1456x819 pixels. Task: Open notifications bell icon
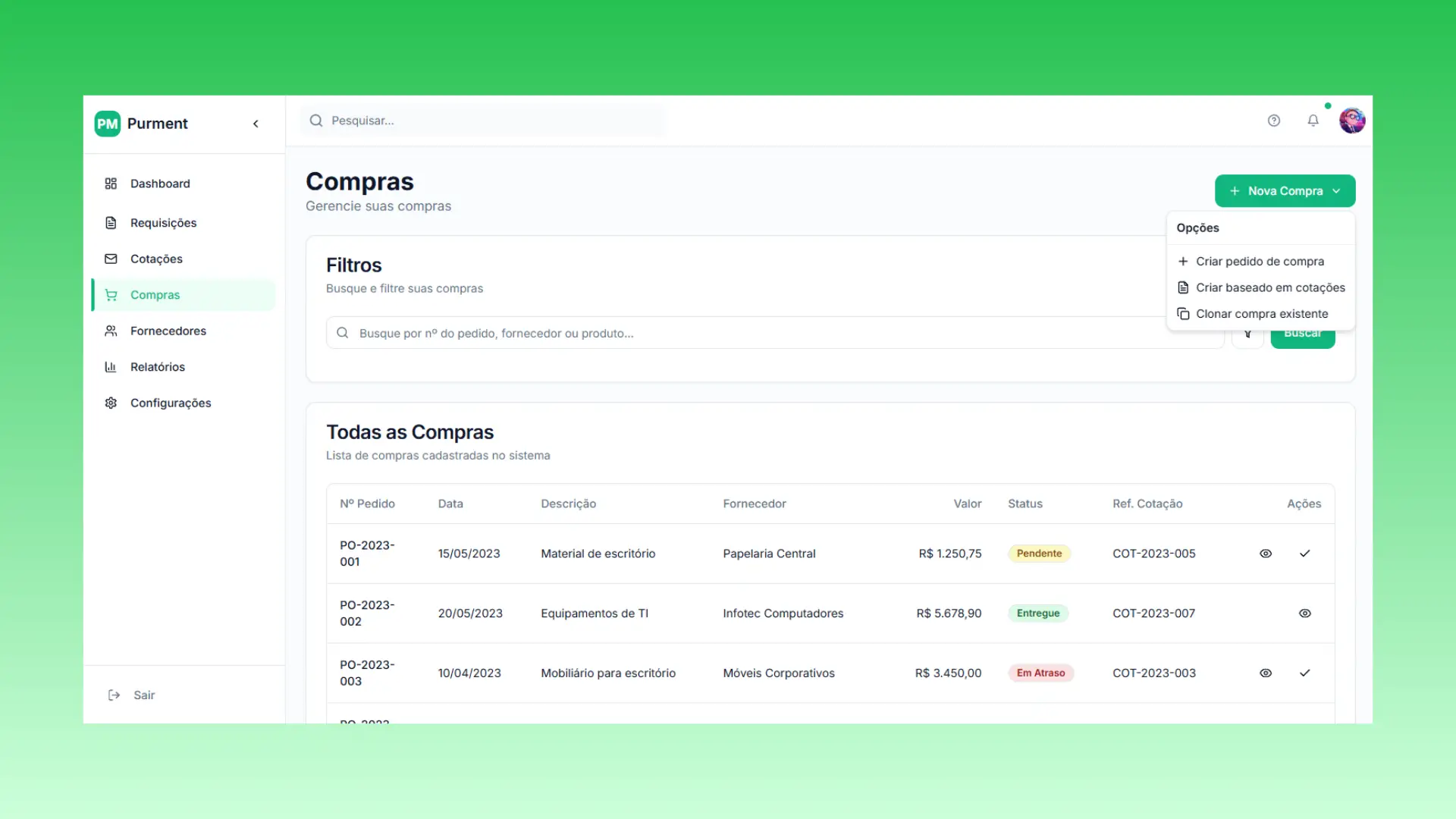pos(1313,121)
